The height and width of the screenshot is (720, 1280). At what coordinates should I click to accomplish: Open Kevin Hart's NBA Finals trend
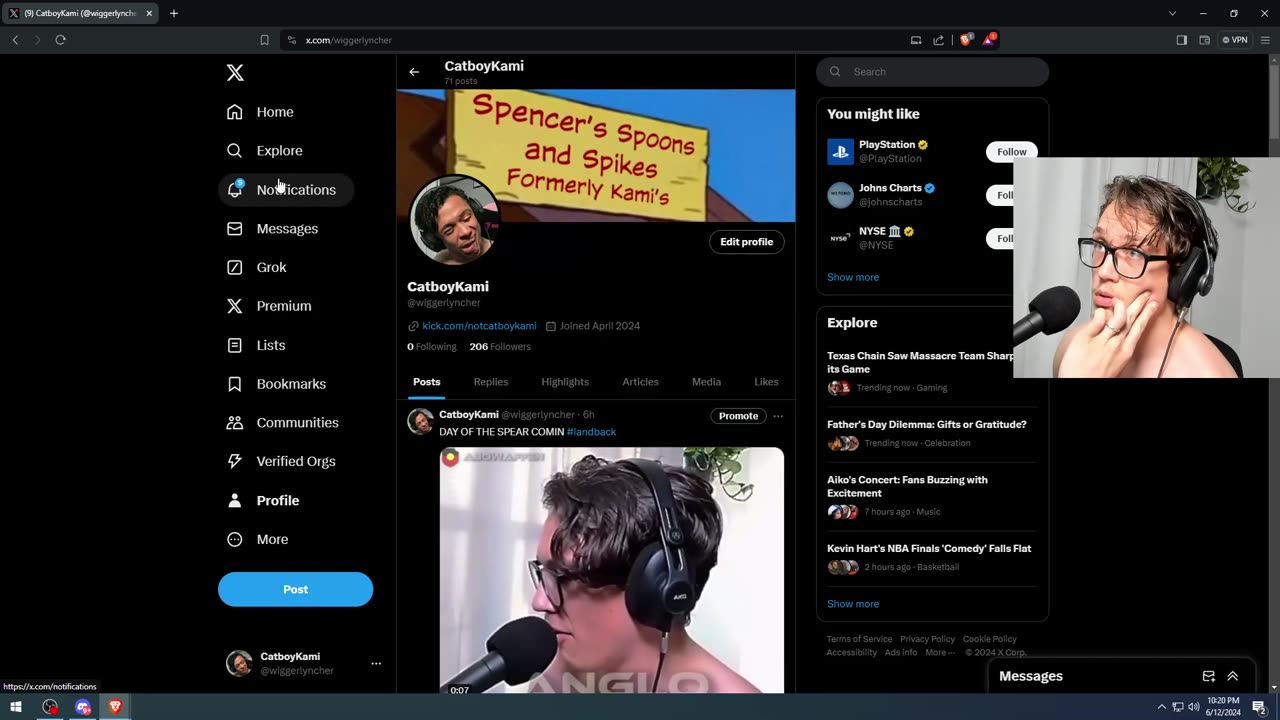(932, 557)
